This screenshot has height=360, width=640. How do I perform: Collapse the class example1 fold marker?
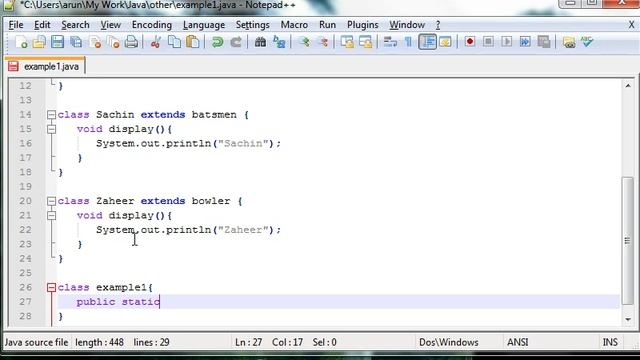(51, 288)
